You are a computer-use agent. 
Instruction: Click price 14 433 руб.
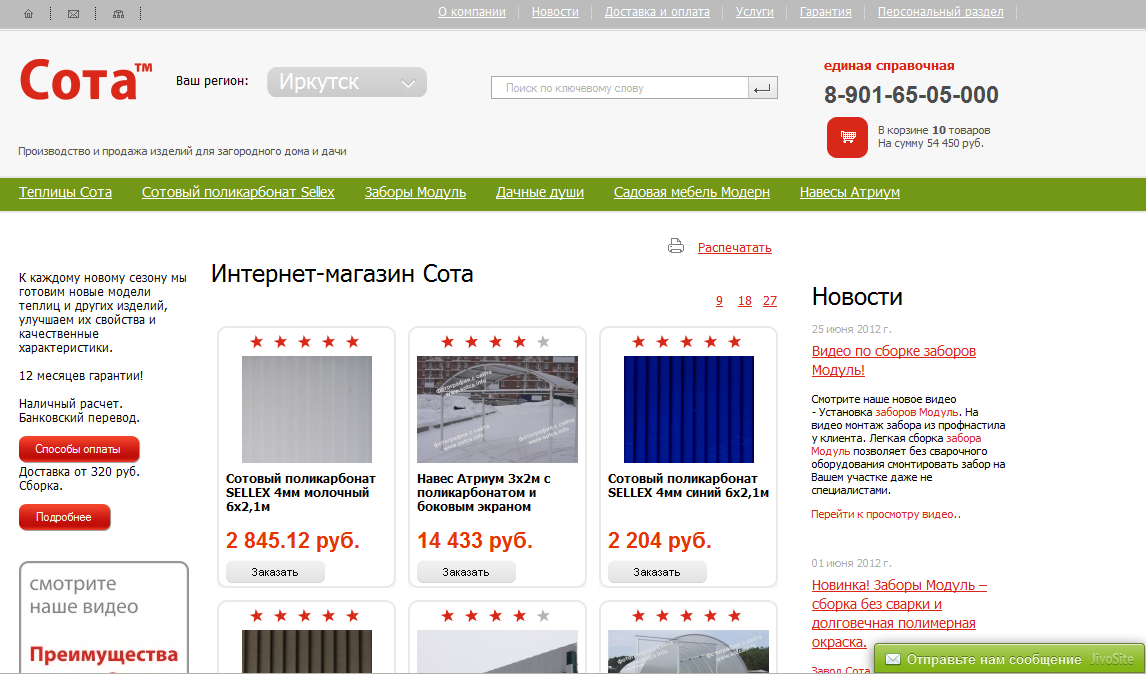(475, 540)
